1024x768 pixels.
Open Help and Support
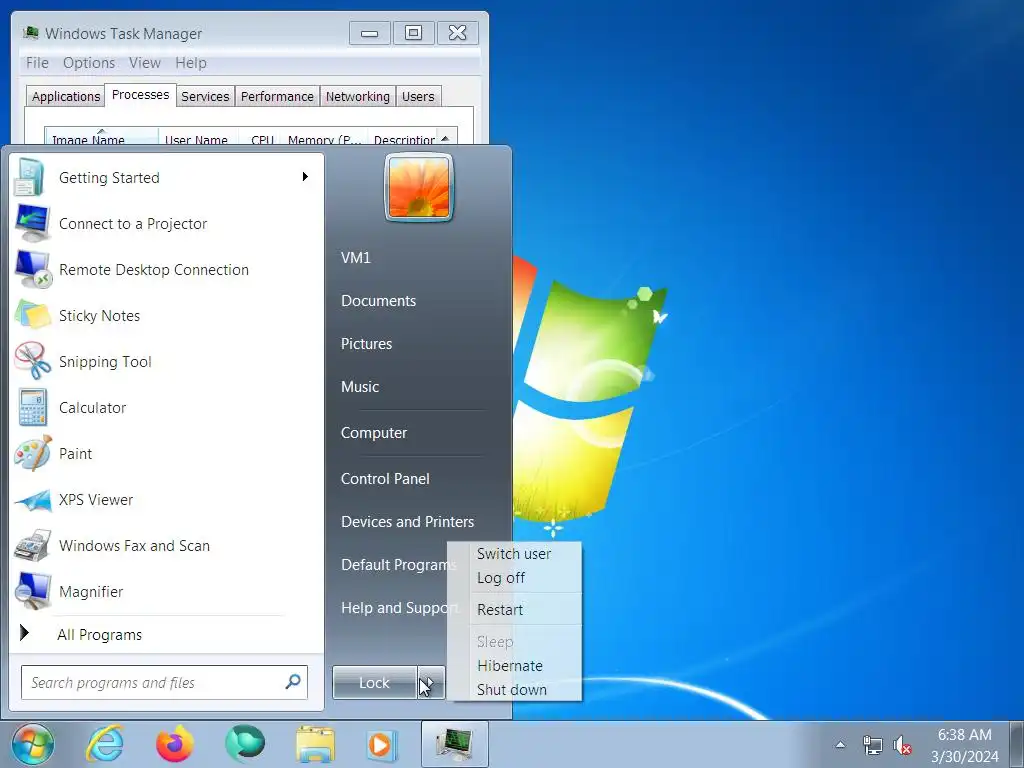pyautogui.click(x=398, y=608)
